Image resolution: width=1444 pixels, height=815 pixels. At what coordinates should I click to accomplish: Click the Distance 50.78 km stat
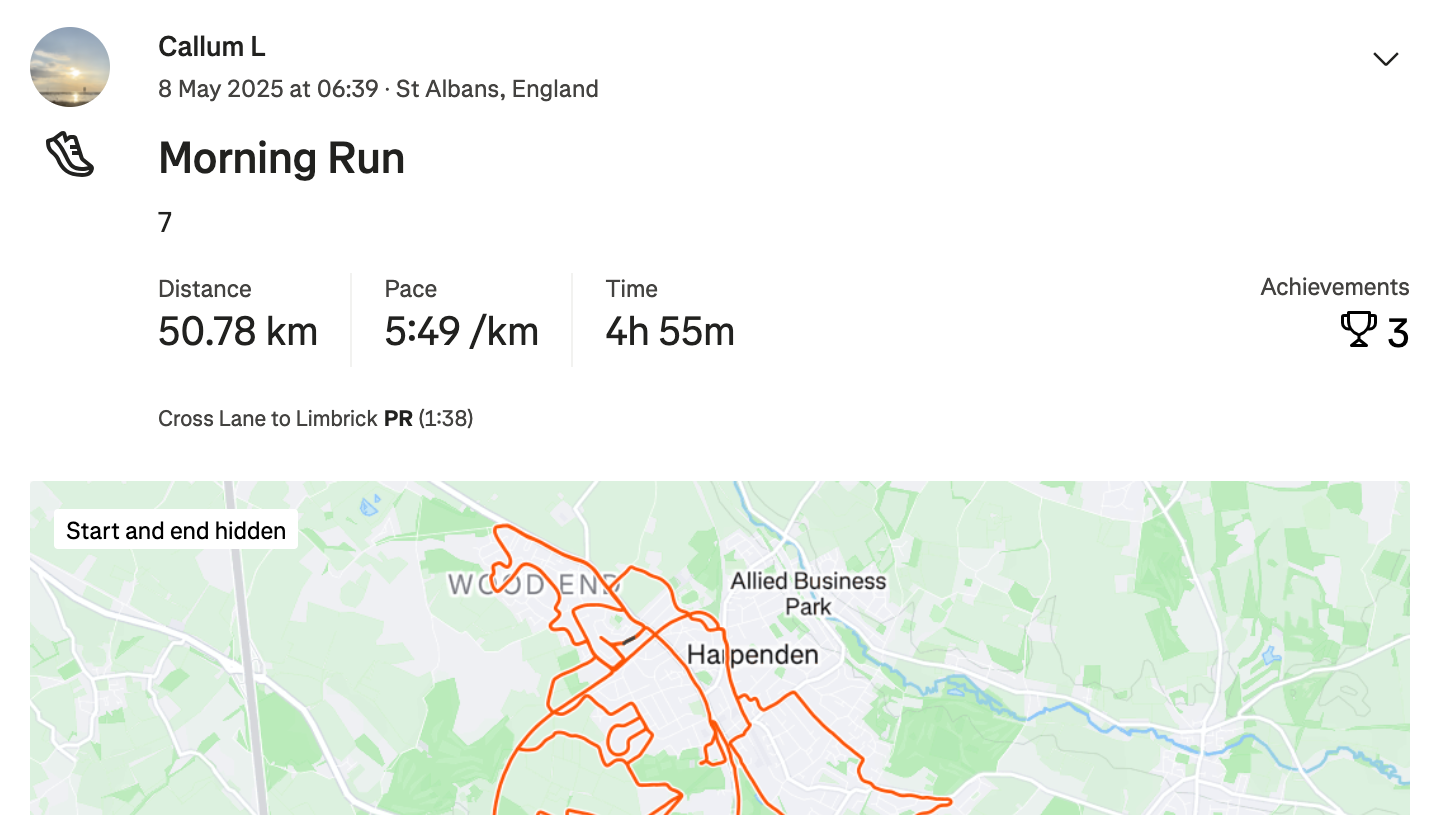(238, 317)
